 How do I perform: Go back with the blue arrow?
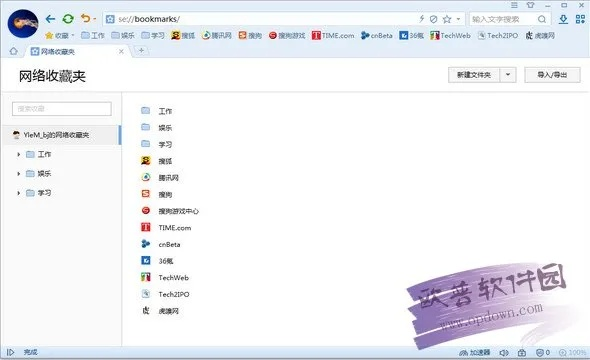(50, 19)
